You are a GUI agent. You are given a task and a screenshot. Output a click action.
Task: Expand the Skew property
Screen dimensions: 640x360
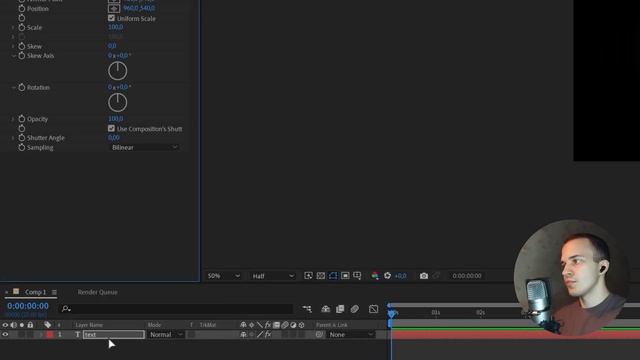(13, 46)
